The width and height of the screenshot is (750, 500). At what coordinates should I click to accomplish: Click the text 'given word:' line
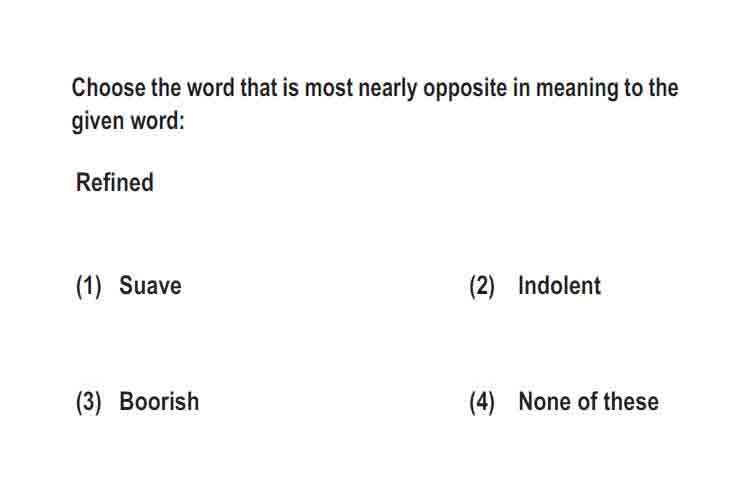tap(128, 121)
